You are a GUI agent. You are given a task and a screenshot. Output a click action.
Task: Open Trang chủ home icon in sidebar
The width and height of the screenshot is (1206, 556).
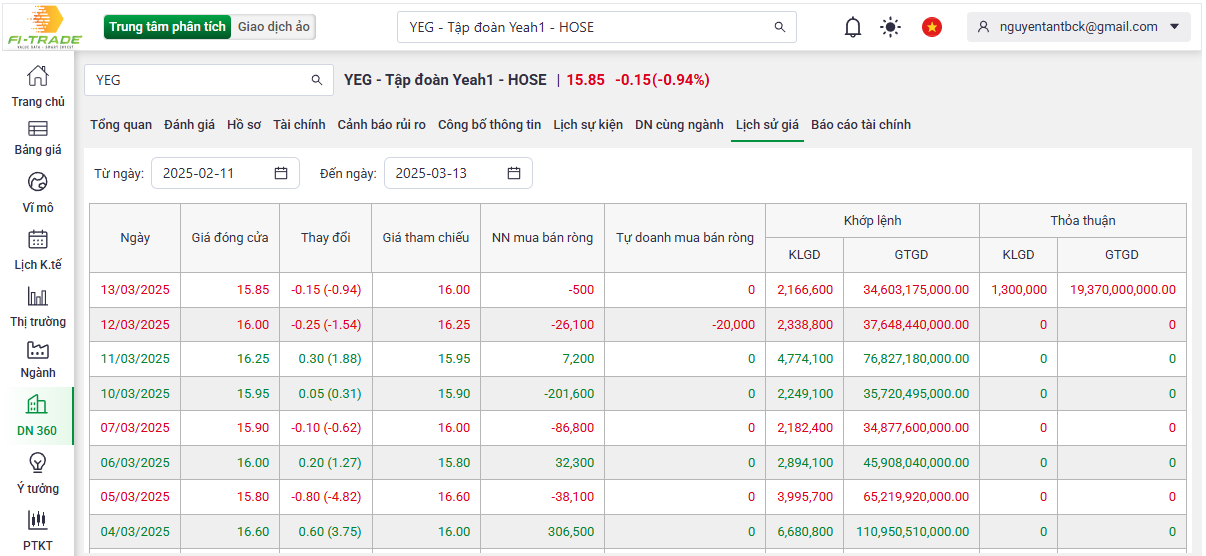click(37, 76)
